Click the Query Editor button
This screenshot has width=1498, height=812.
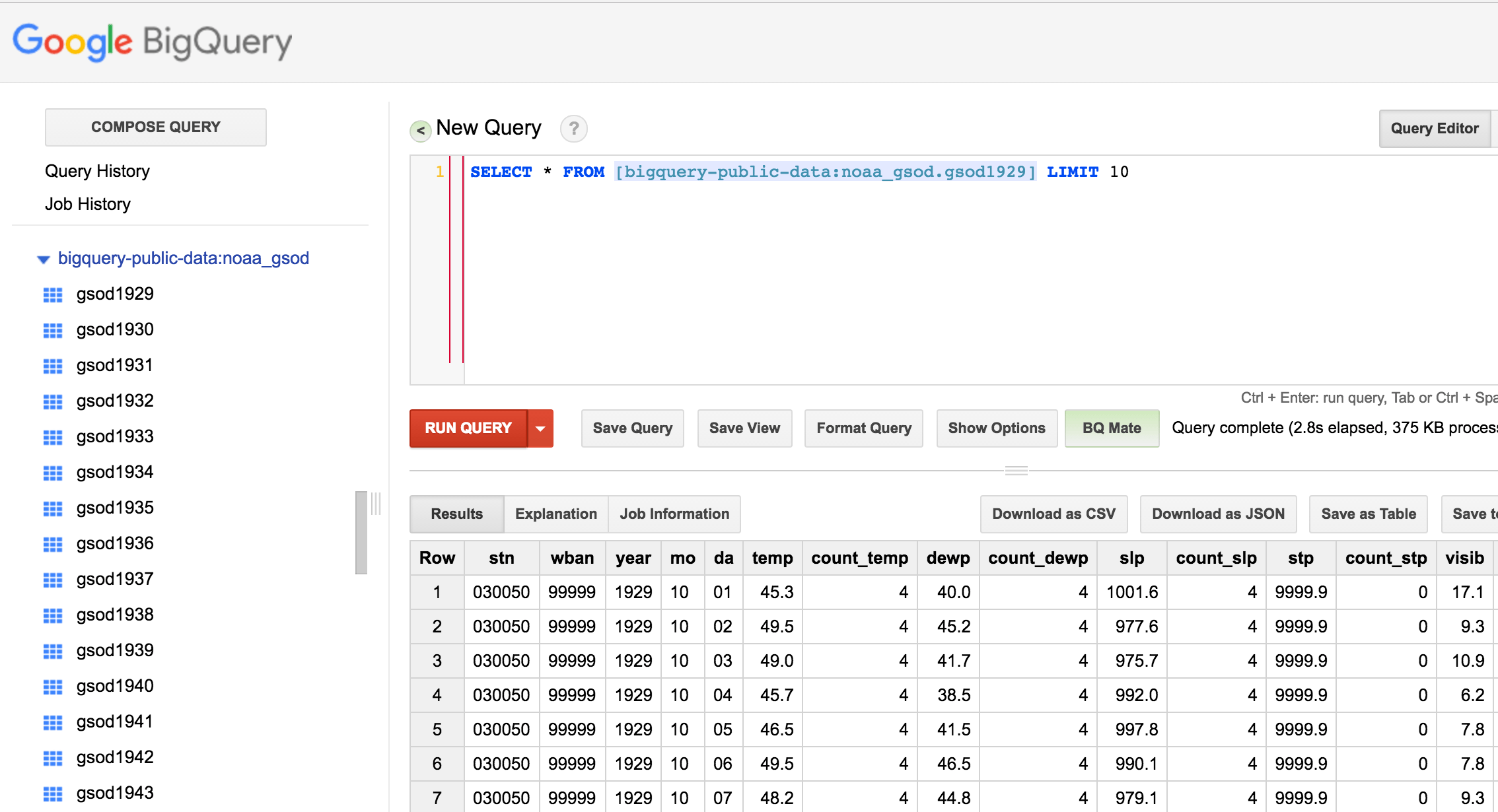(x=1435, y=128)
